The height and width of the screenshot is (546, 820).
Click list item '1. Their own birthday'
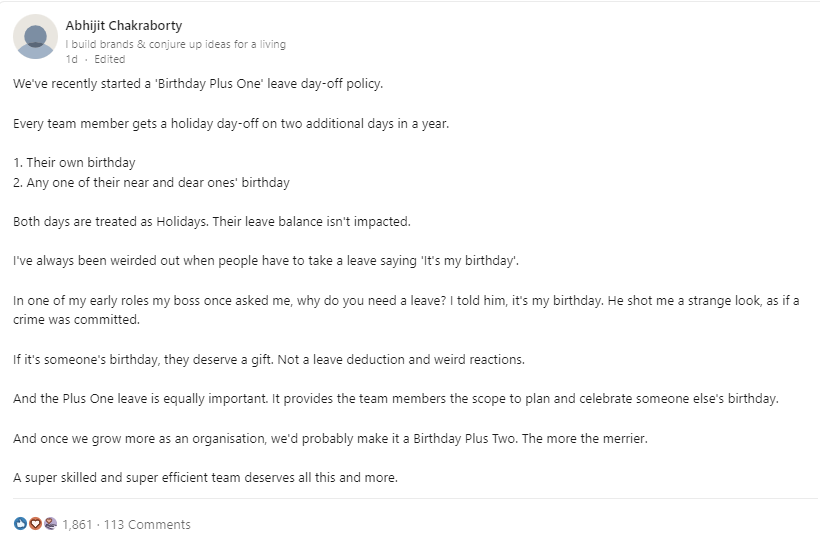tap(74, 163)
